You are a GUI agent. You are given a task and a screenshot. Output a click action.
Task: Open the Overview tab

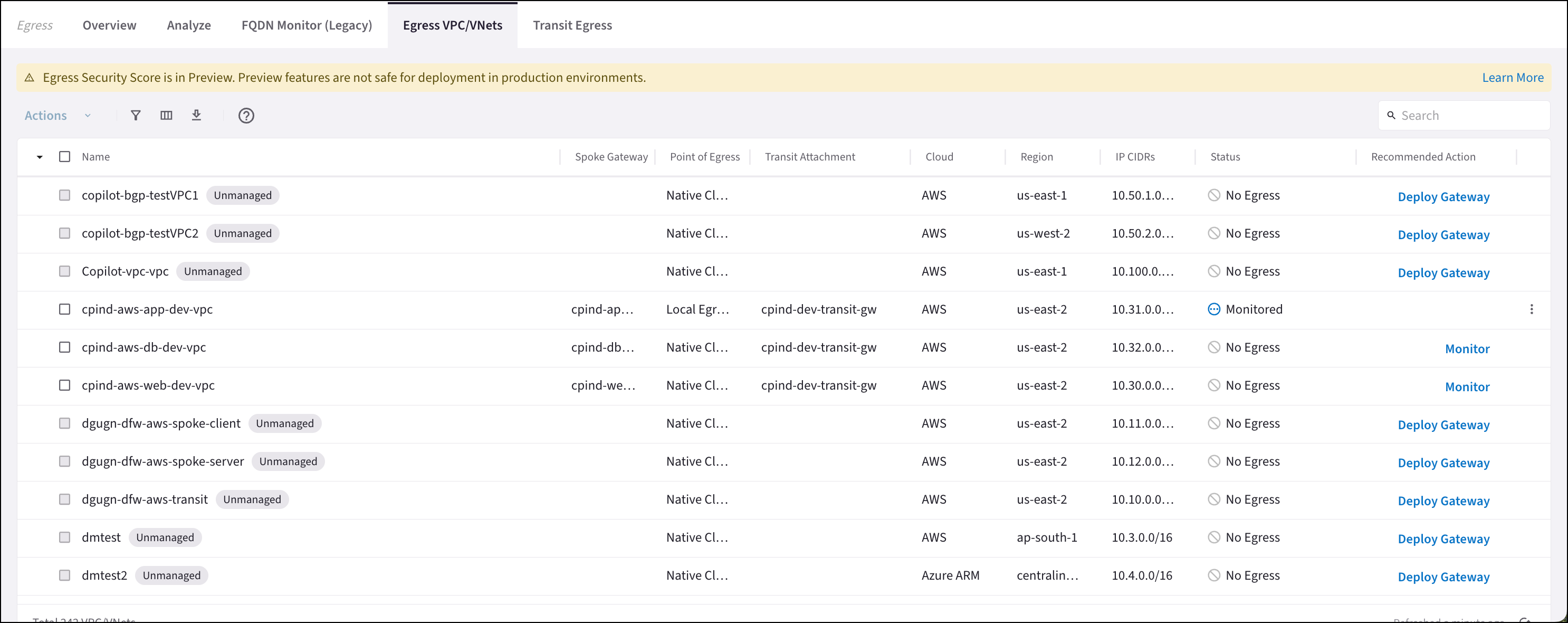(x=109, y=25)
